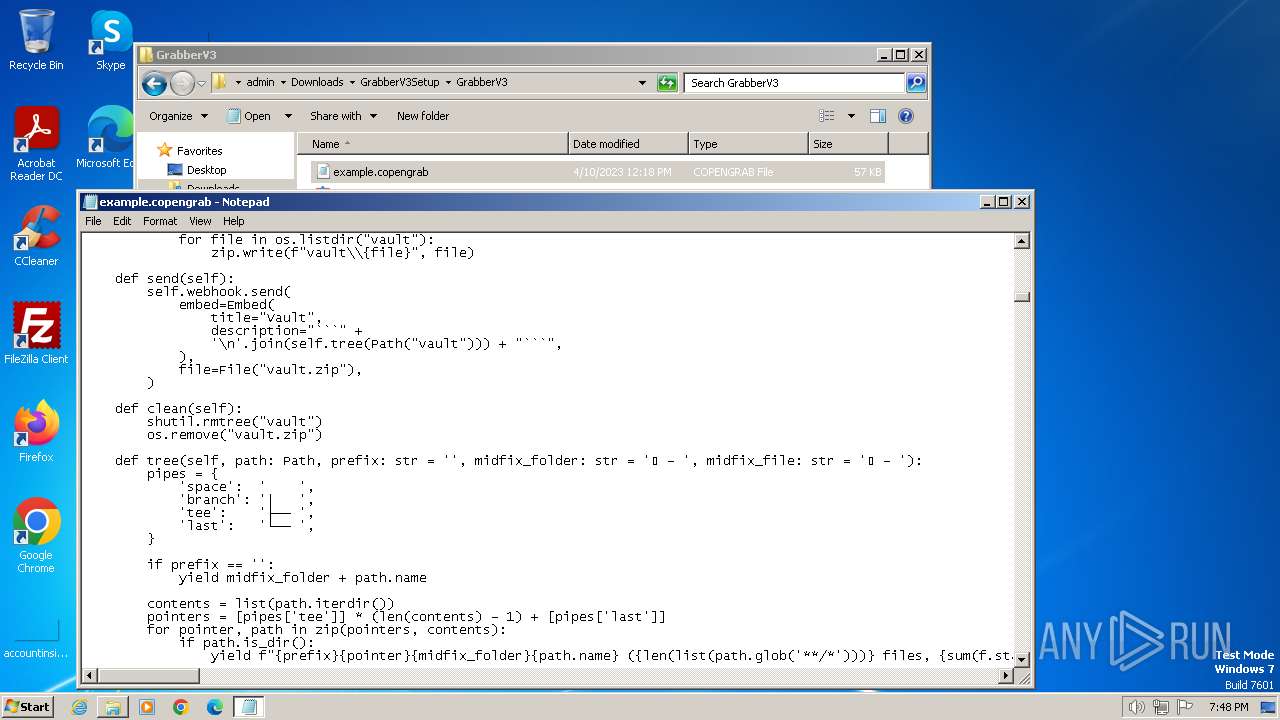Open the Acrobat Reader DC shortcut
The image size is (1280, 720).
tap(36, 144)
